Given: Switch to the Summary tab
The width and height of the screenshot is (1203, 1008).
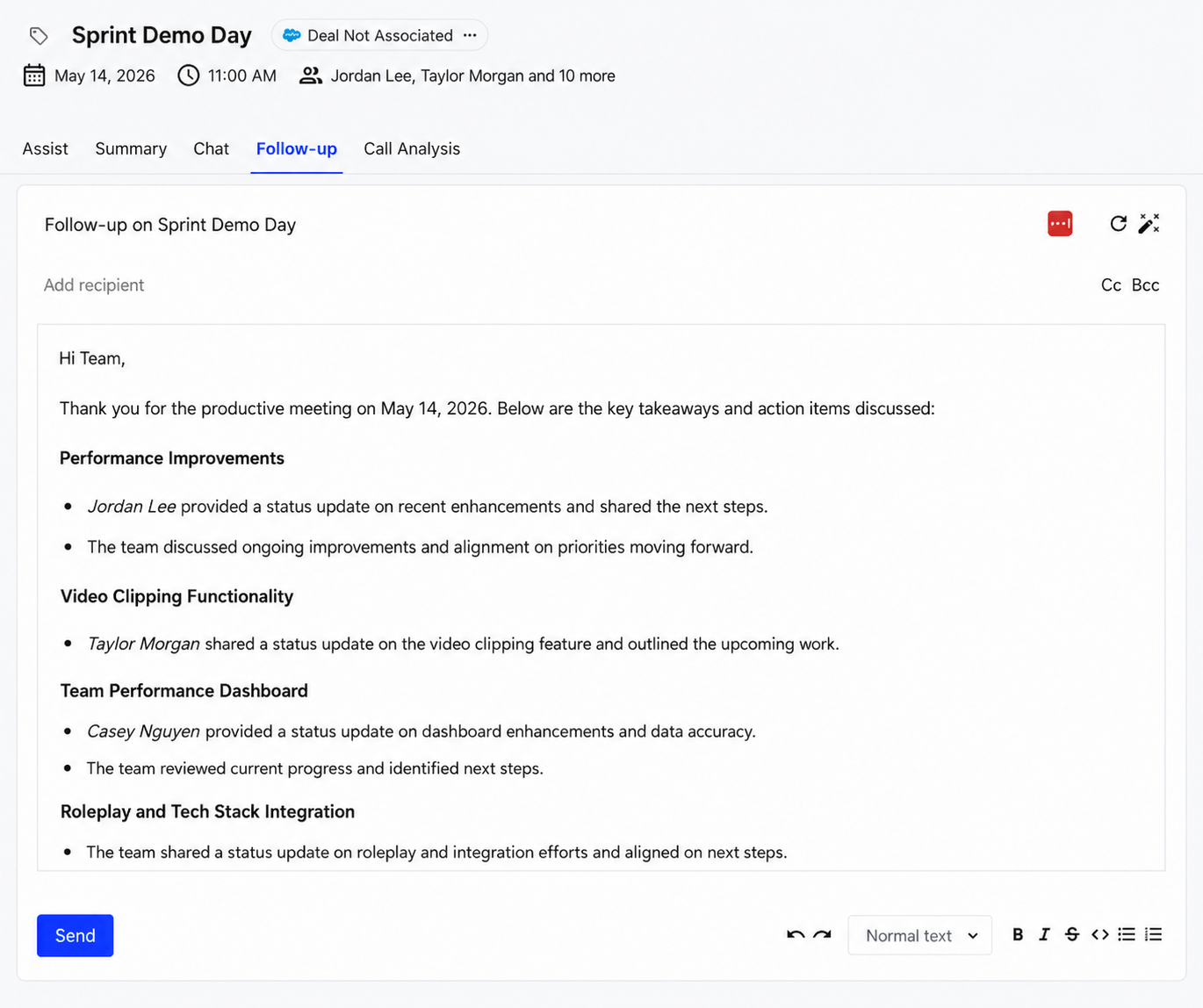Looking at the screenshot, I should tap(131, 148).
